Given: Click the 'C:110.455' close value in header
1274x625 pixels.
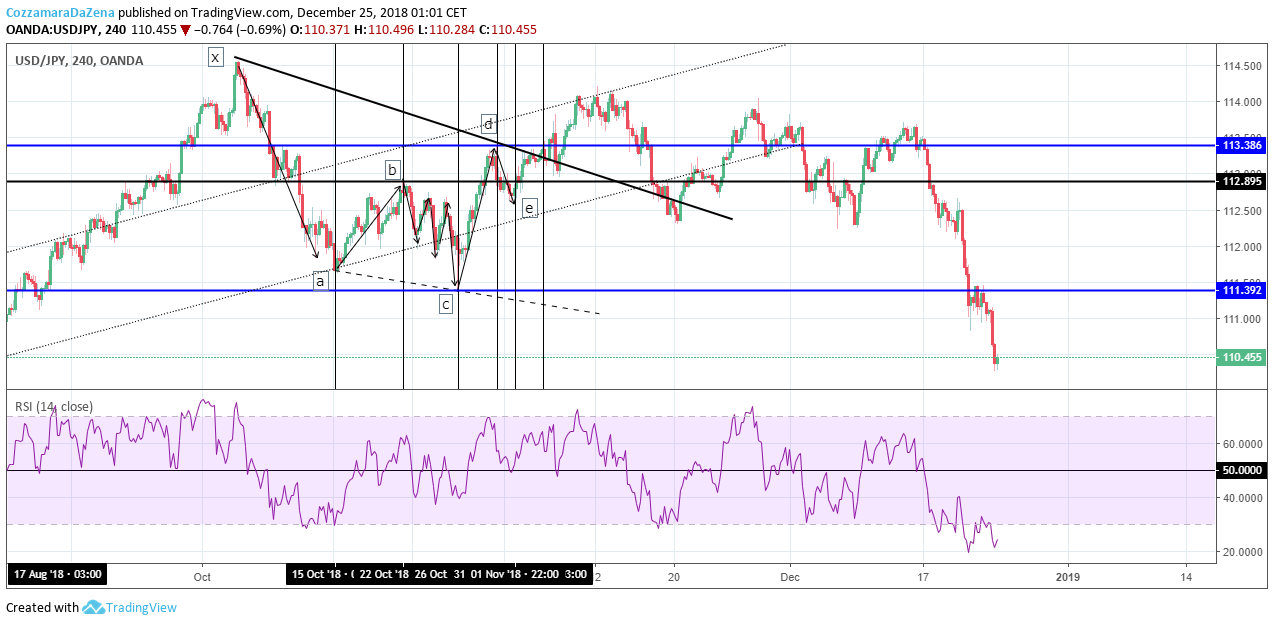Looking at the screenshot, I should (507, 30).
